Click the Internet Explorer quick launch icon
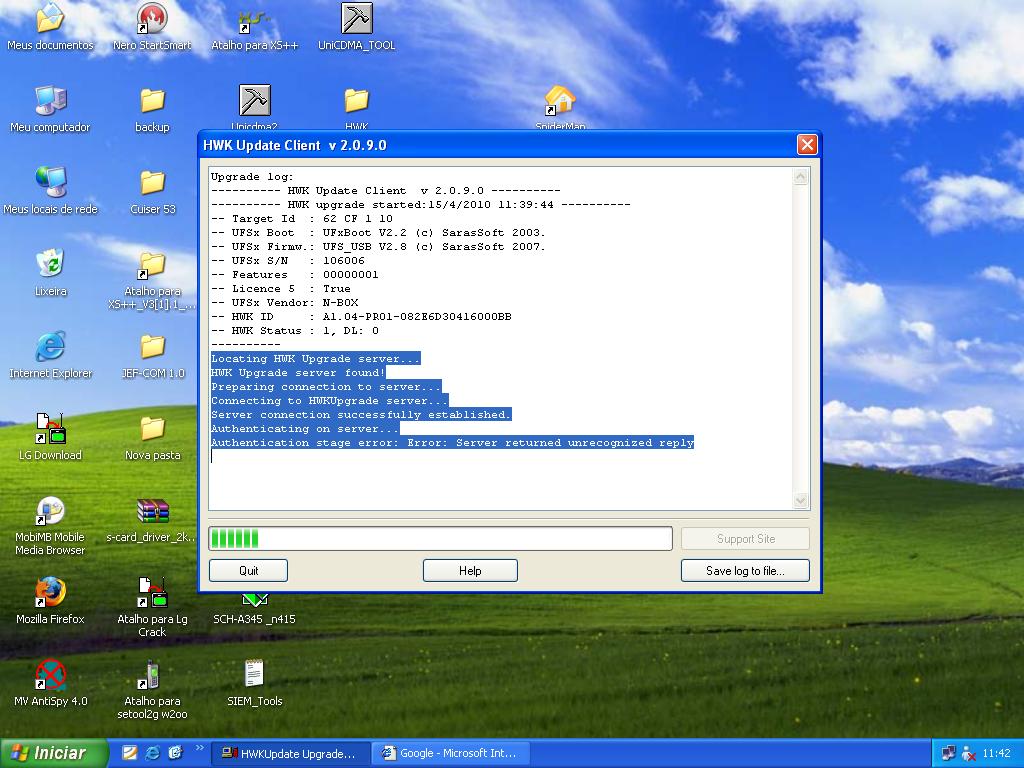The height and width of the screenshot is (768, 1024). click(x=153, y=753)
